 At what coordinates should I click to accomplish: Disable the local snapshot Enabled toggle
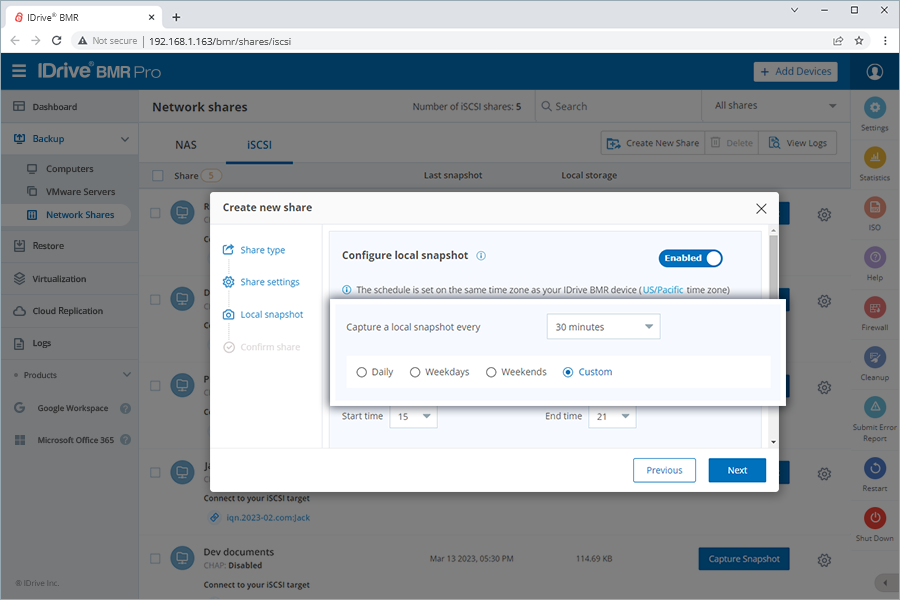(690, 258)
